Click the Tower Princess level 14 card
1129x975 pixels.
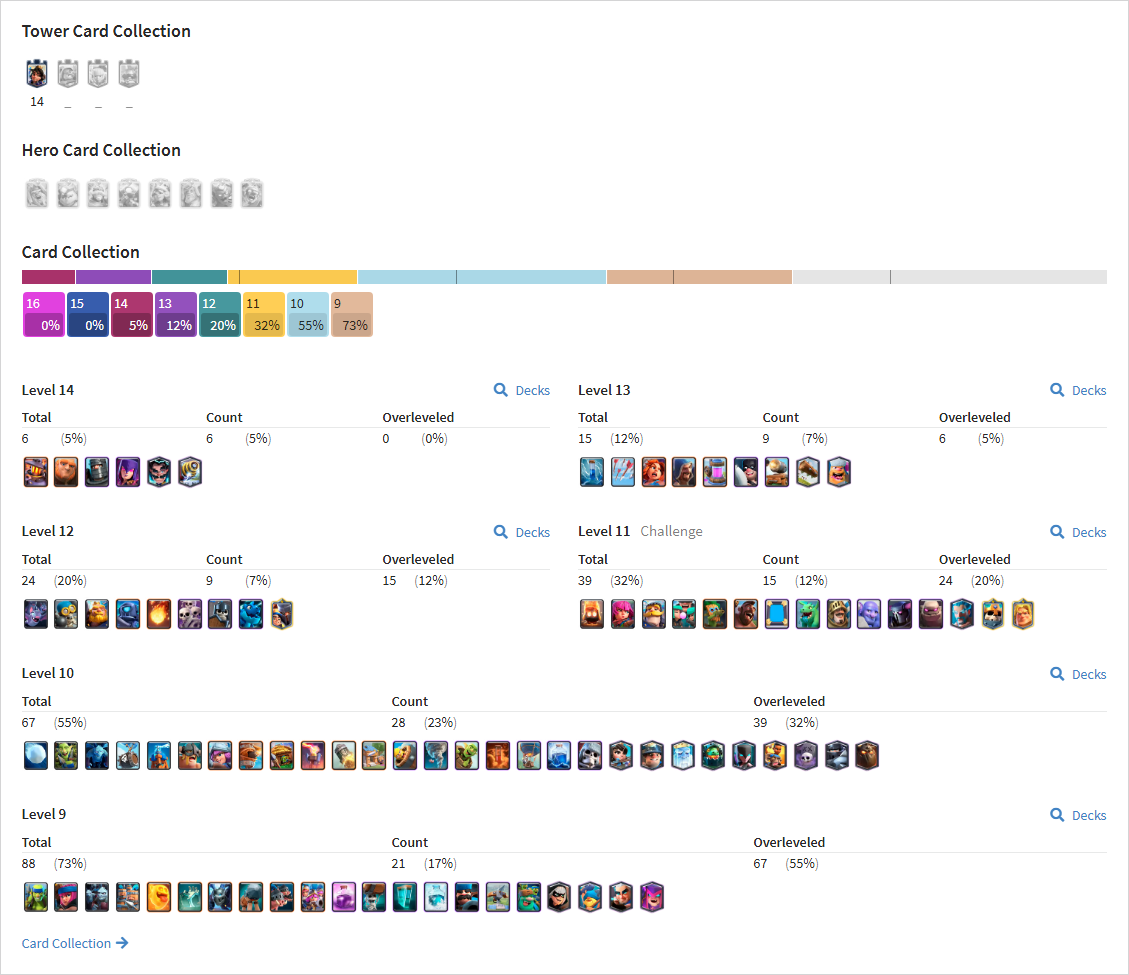(37, 74)
